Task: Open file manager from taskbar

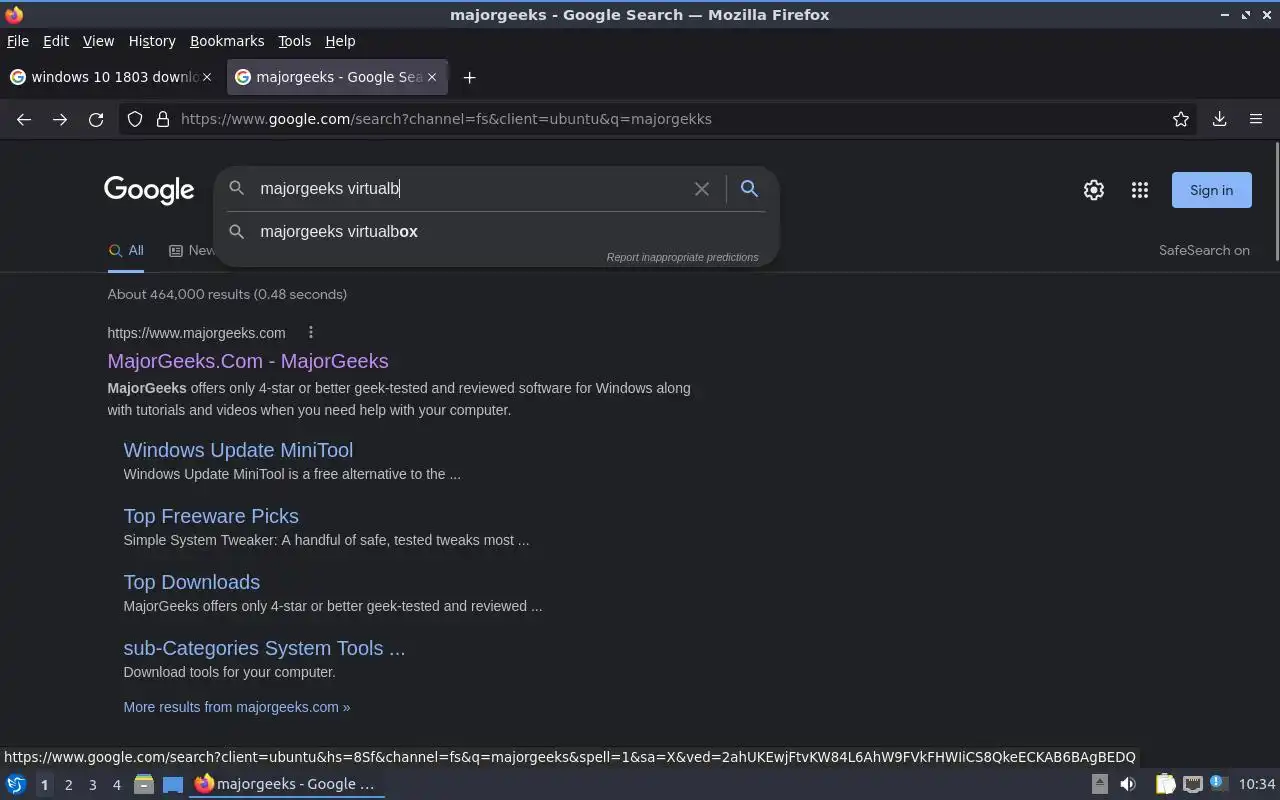Action: pos(144,784)
